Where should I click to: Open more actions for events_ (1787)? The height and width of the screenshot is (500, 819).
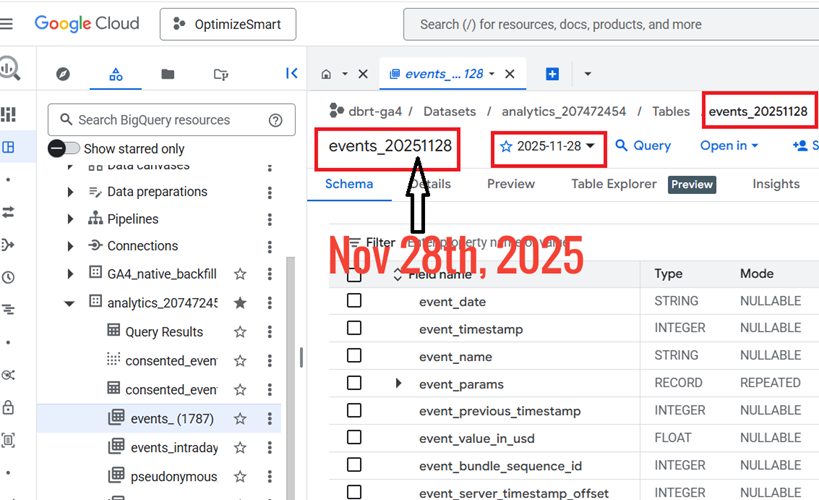pos(270,418)
